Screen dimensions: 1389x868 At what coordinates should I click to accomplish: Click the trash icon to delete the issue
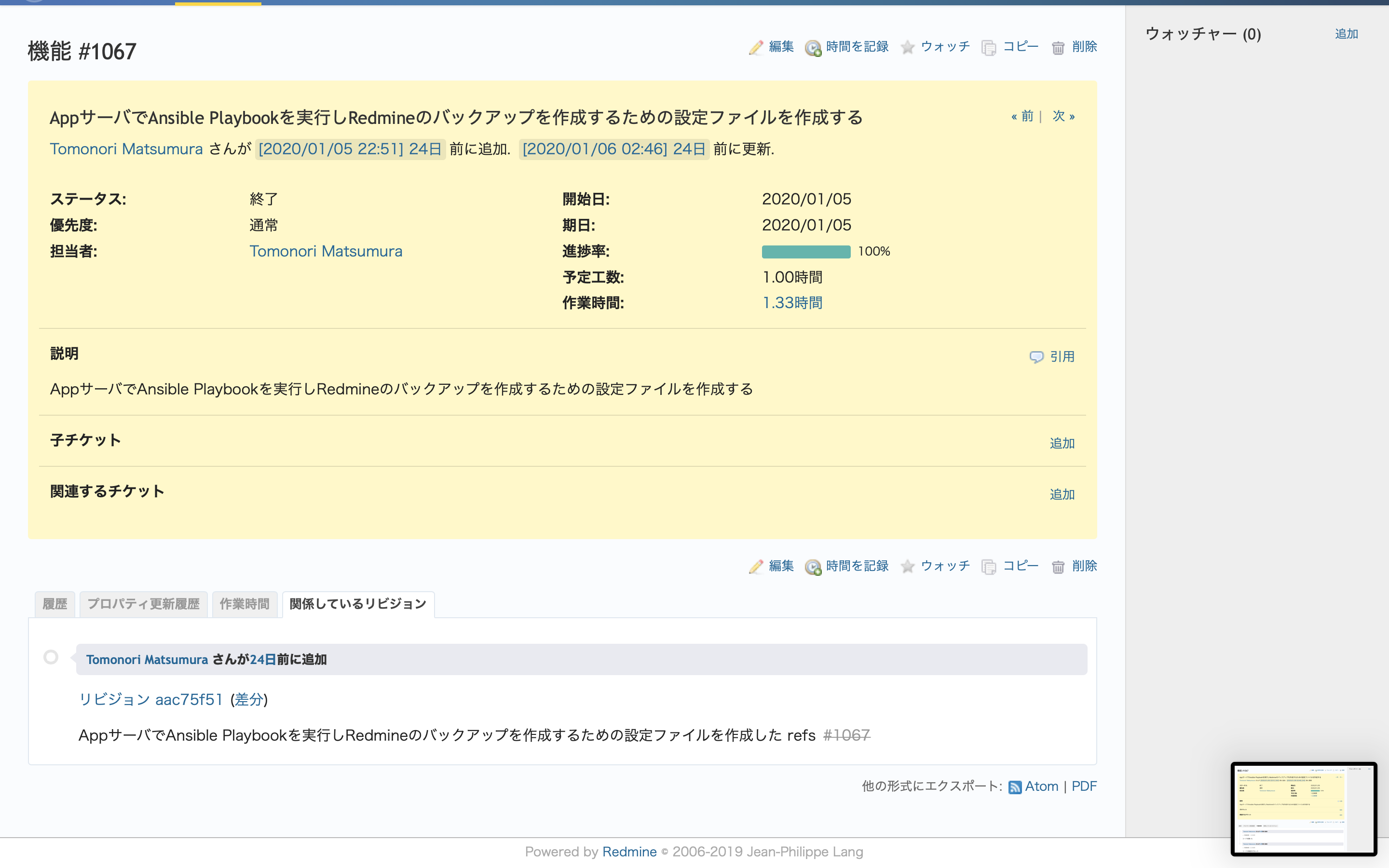pyautogui.click(x=1057, y=48)
